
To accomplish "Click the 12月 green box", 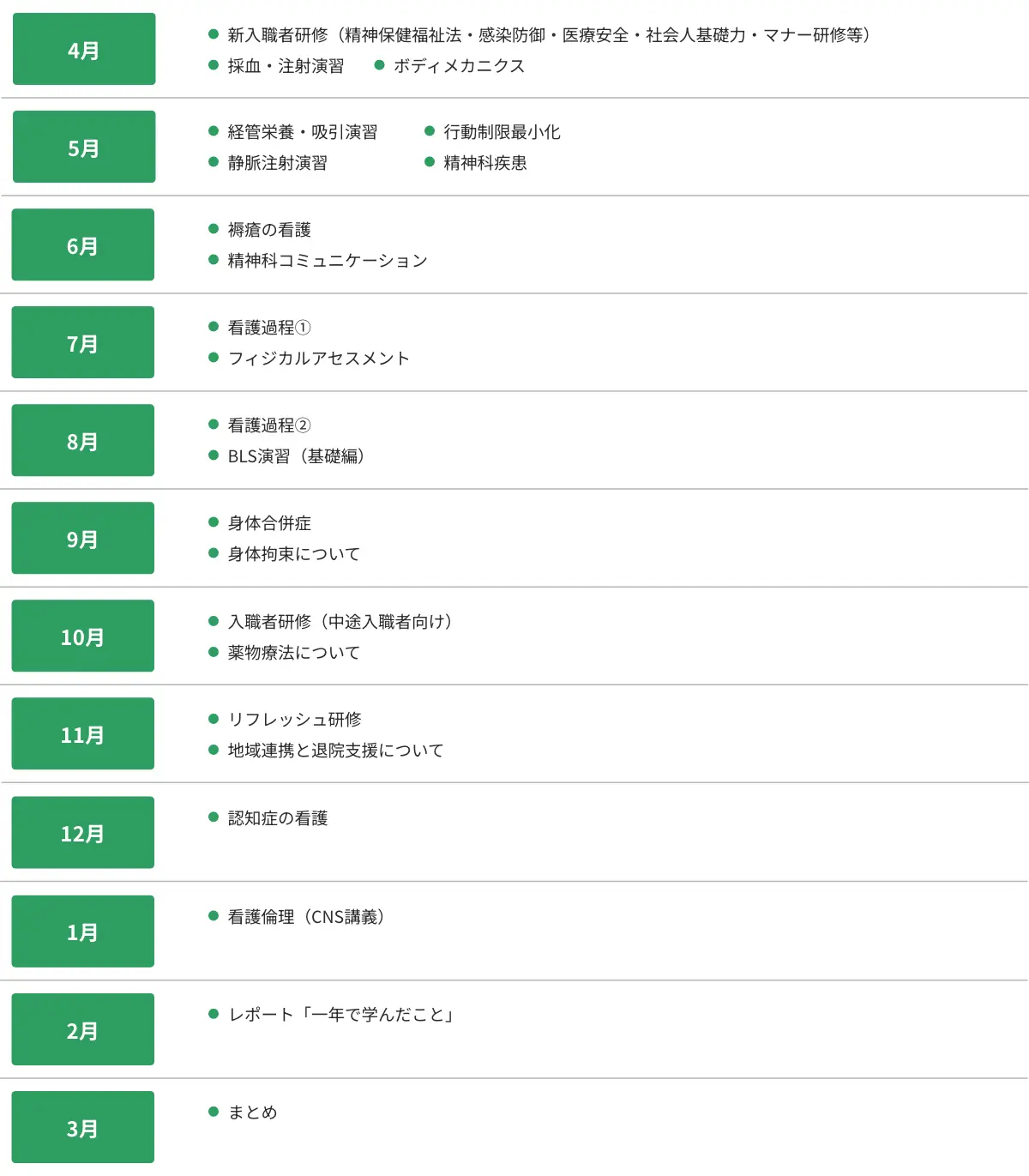I will click(x=83, y=832).
